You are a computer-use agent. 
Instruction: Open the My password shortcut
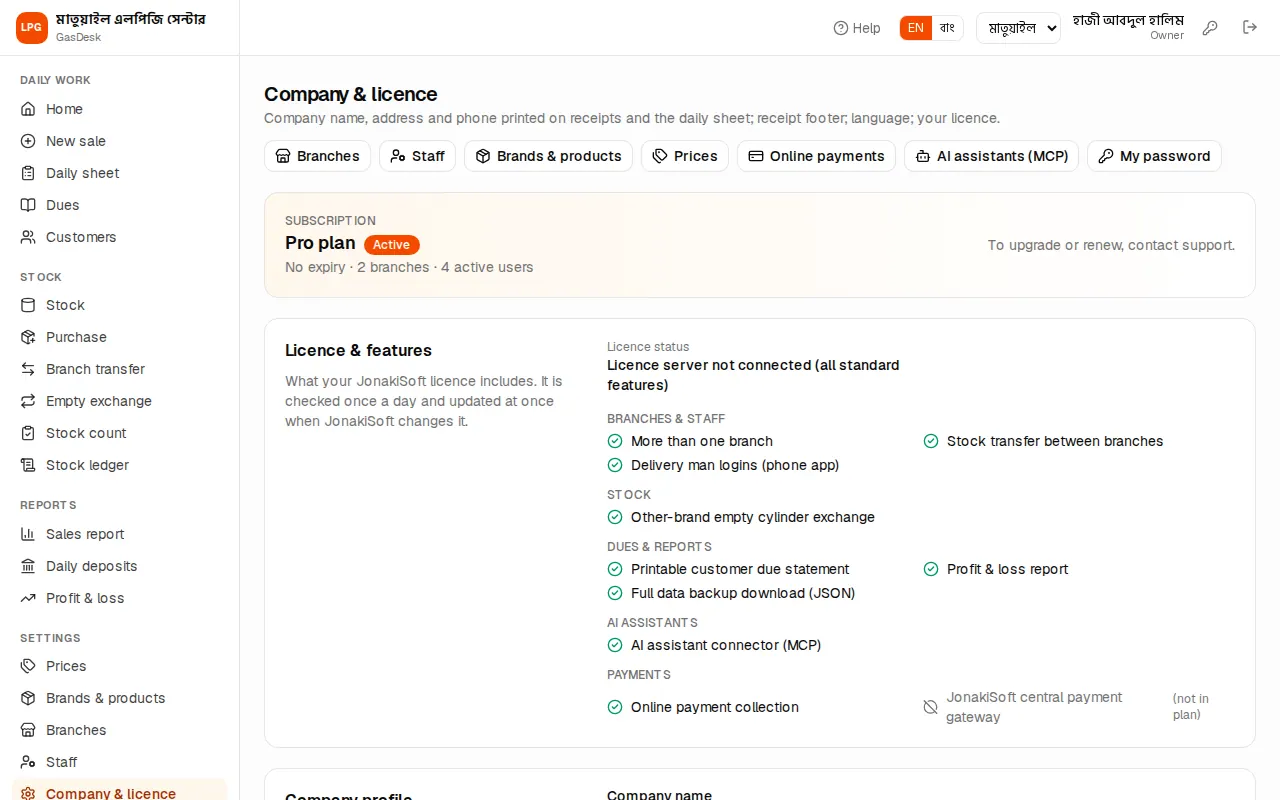tap(1154, 156)
